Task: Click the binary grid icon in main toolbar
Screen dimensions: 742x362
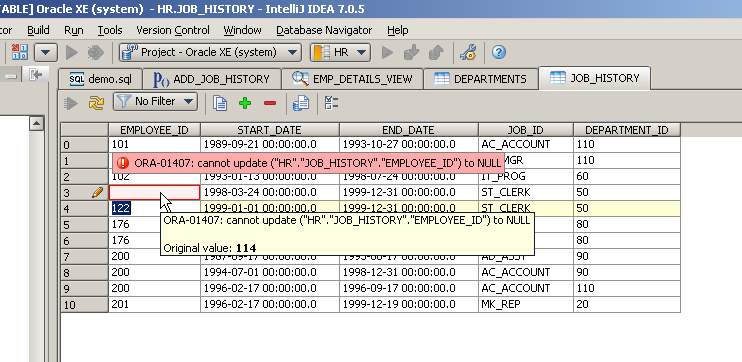Action: 20,52
